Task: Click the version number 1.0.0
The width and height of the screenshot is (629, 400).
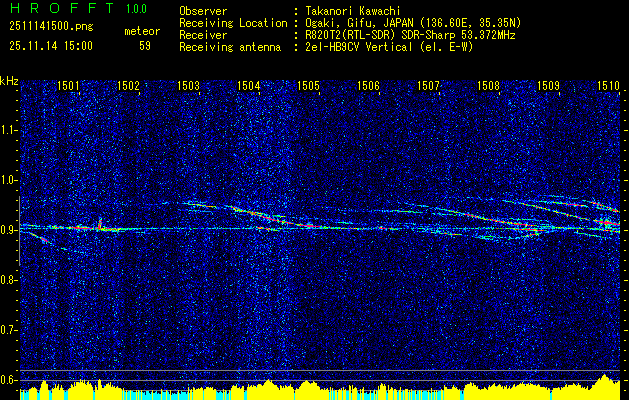Action: tap(138, 9)
